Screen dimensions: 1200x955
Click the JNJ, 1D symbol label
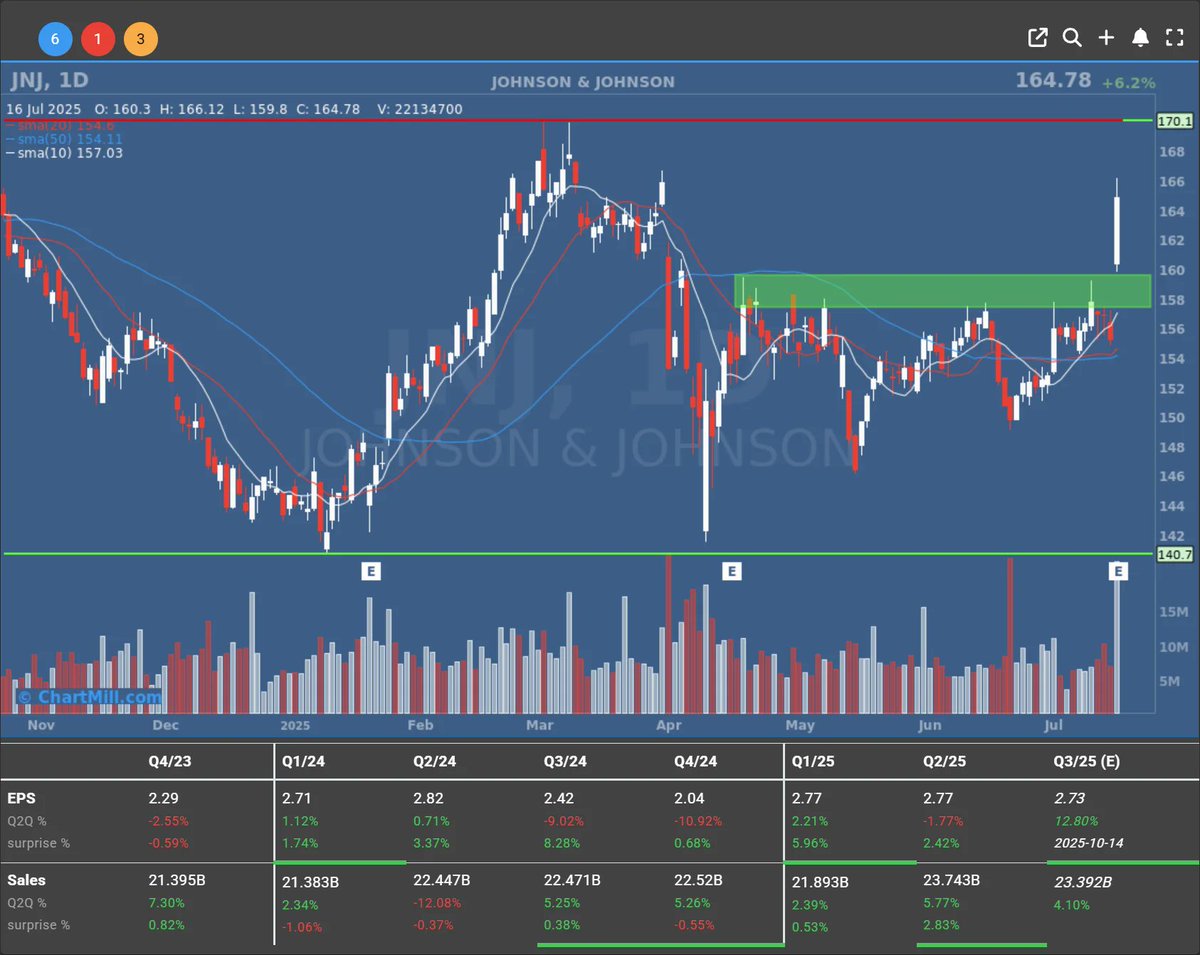coord(51,80)
